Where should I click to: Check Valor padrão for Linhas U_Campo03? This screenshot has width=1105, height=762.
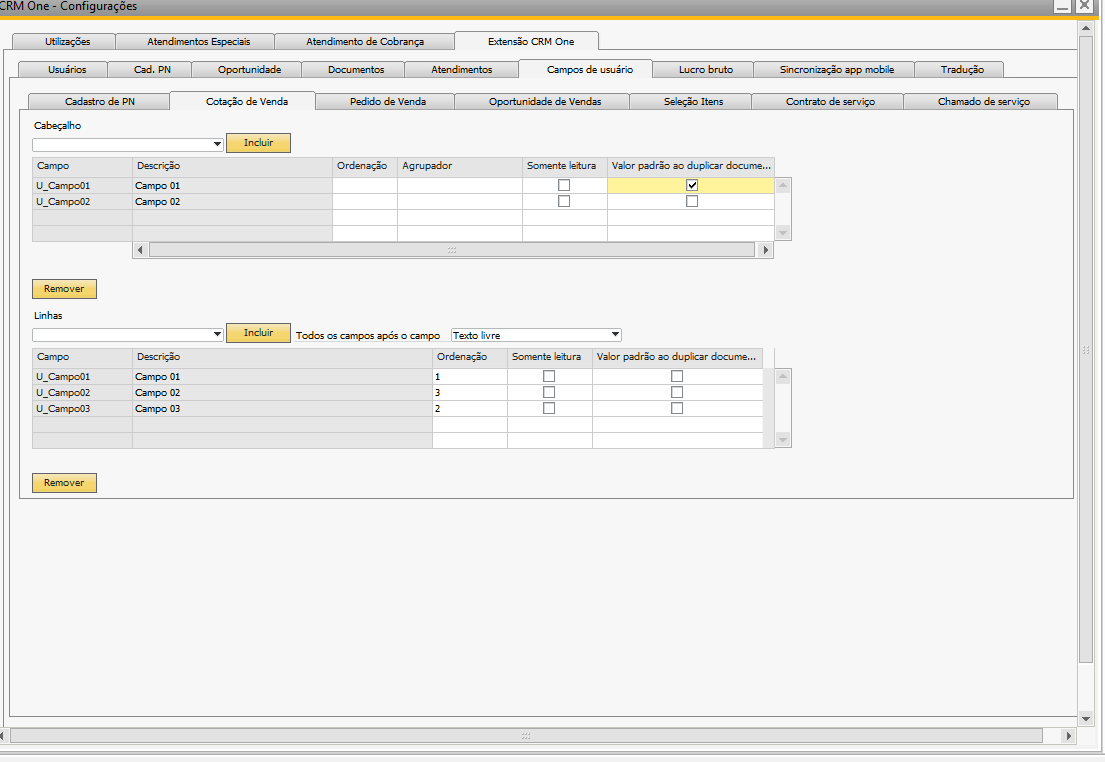677,409
